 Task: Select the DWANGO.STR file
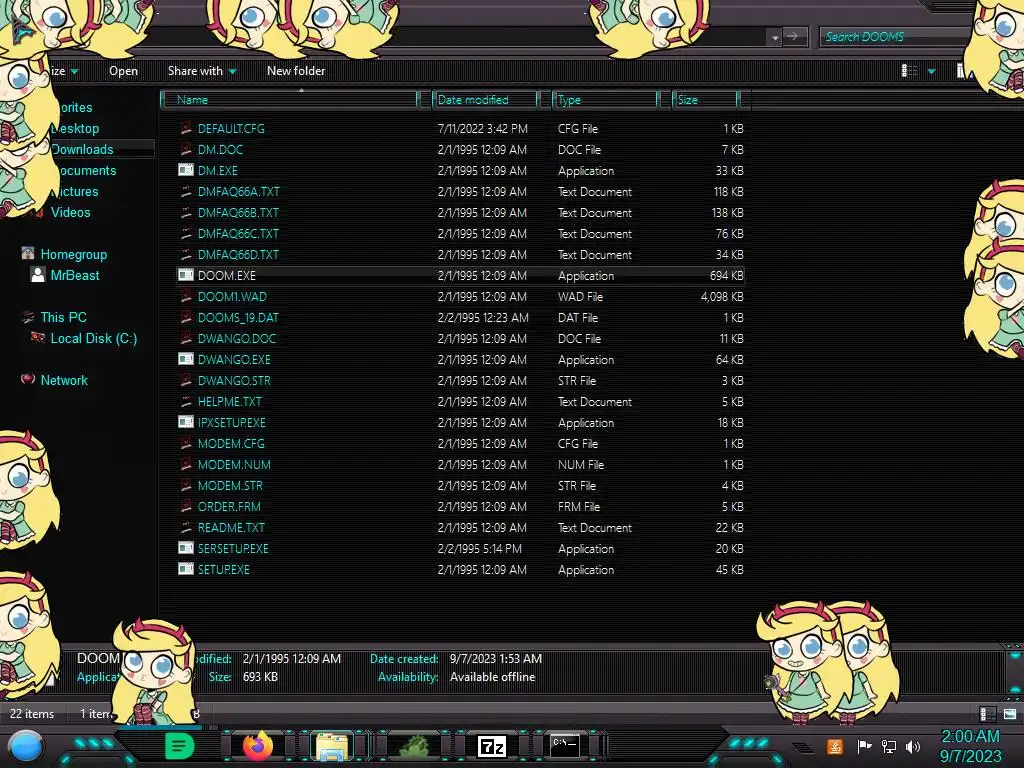point(234,380)
